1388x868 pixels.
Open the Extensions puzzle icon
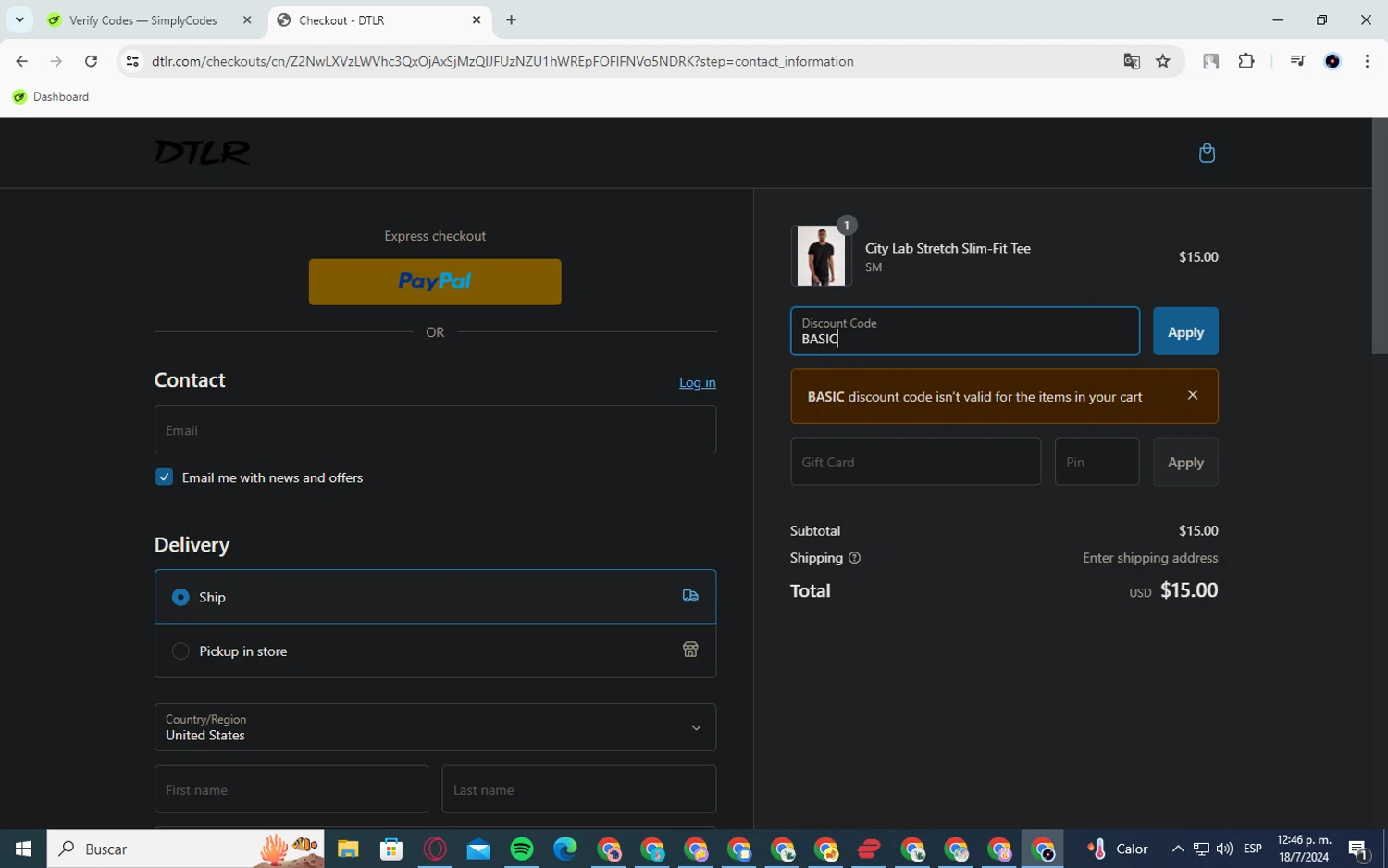click(1246, 61)
